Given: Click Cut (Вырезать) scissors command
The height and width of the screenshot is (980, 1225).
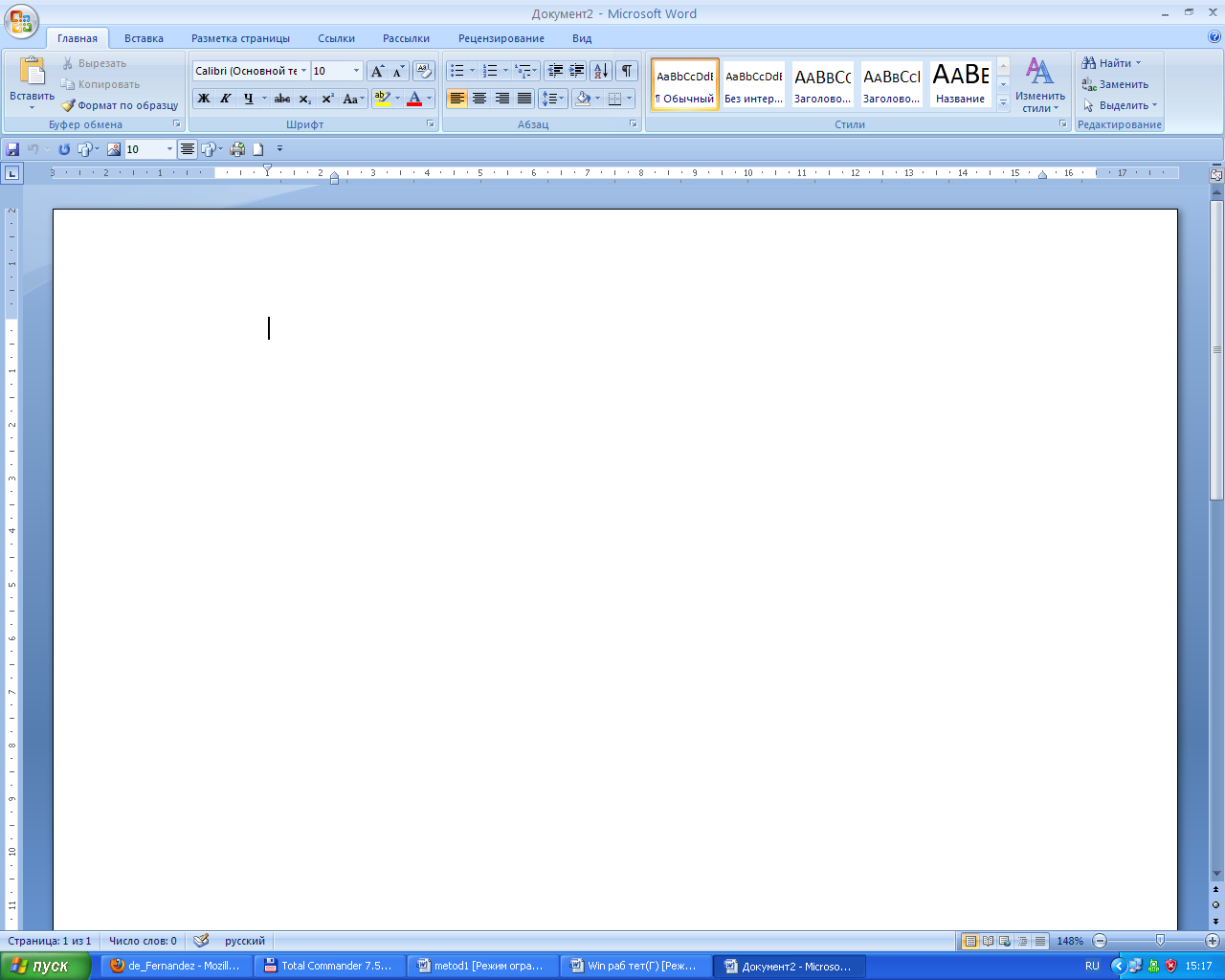Looking at the screenshot, I should pos(94,63).
